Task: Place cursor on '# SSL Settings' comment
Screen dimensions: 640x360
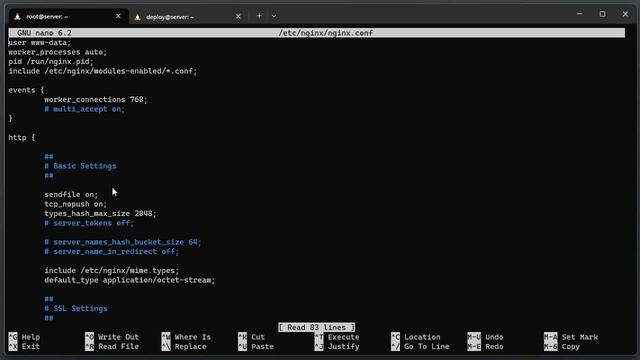Action: [76, 309]
